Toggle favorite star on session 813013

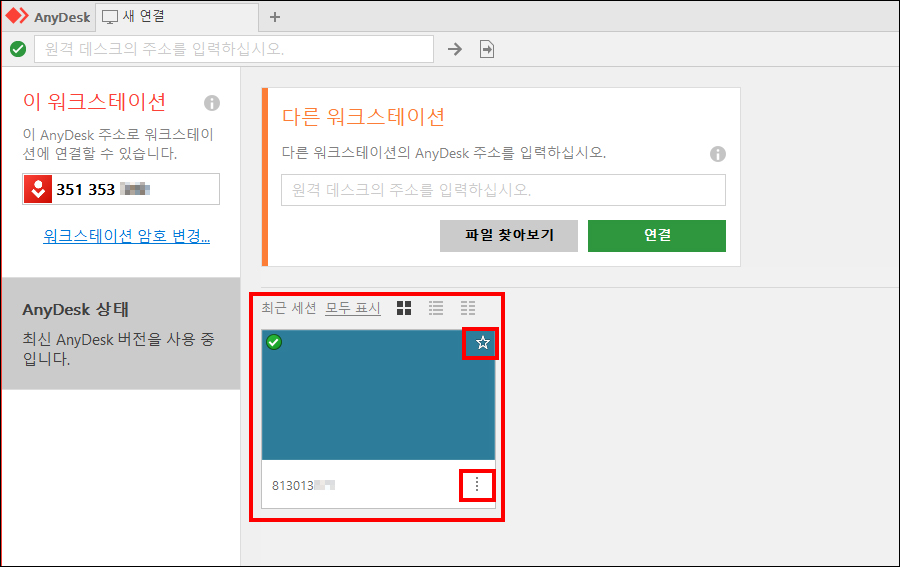point(483,343)
